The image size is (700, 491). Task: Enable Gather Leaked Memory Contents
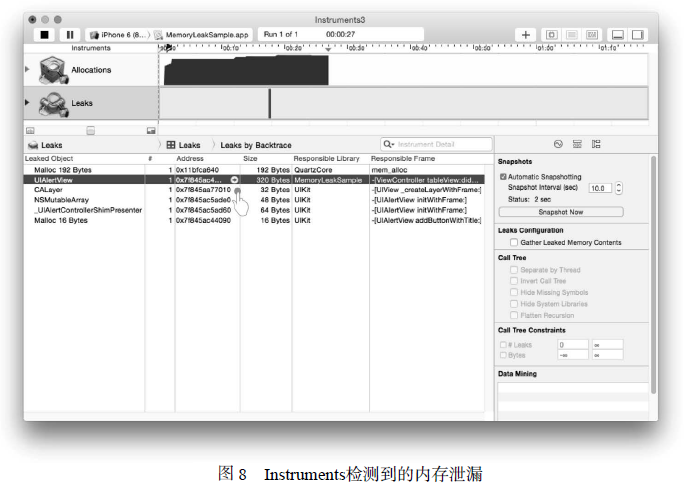point(514,242)
